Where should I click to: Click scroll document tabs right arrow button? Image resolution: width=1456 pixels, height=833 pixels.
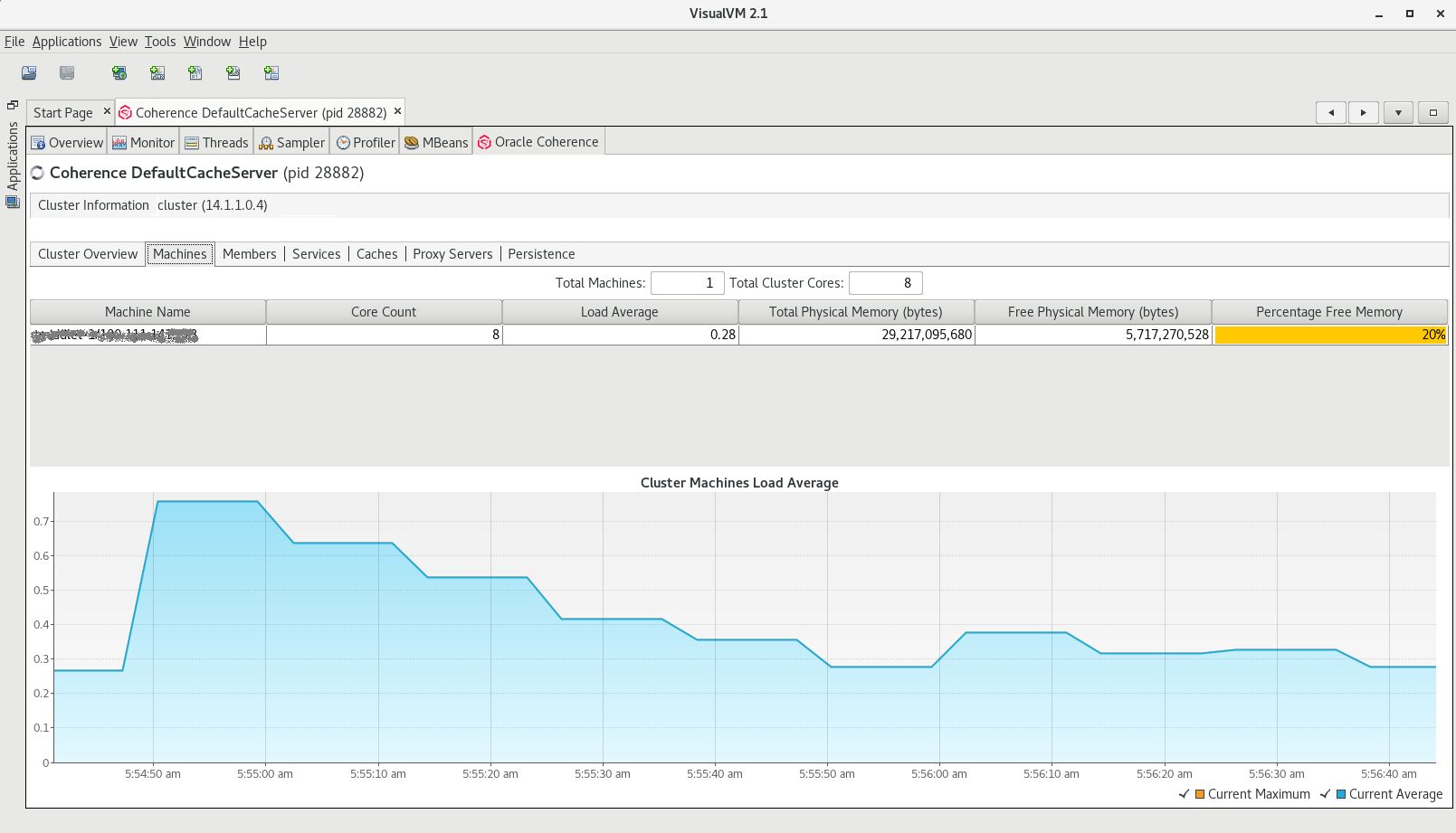point(1364,113)
